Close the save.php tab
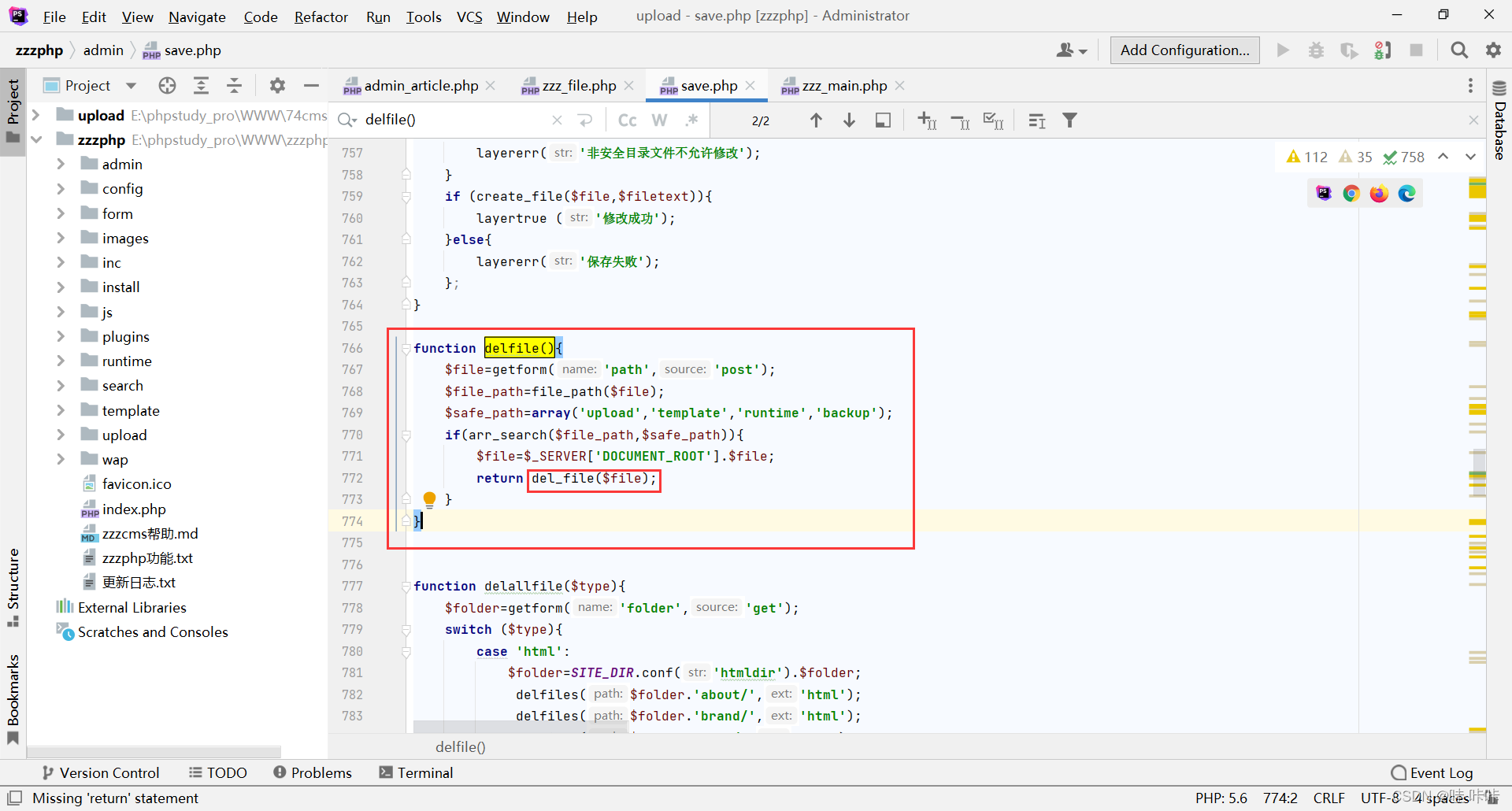 click(x=750, y=85)
